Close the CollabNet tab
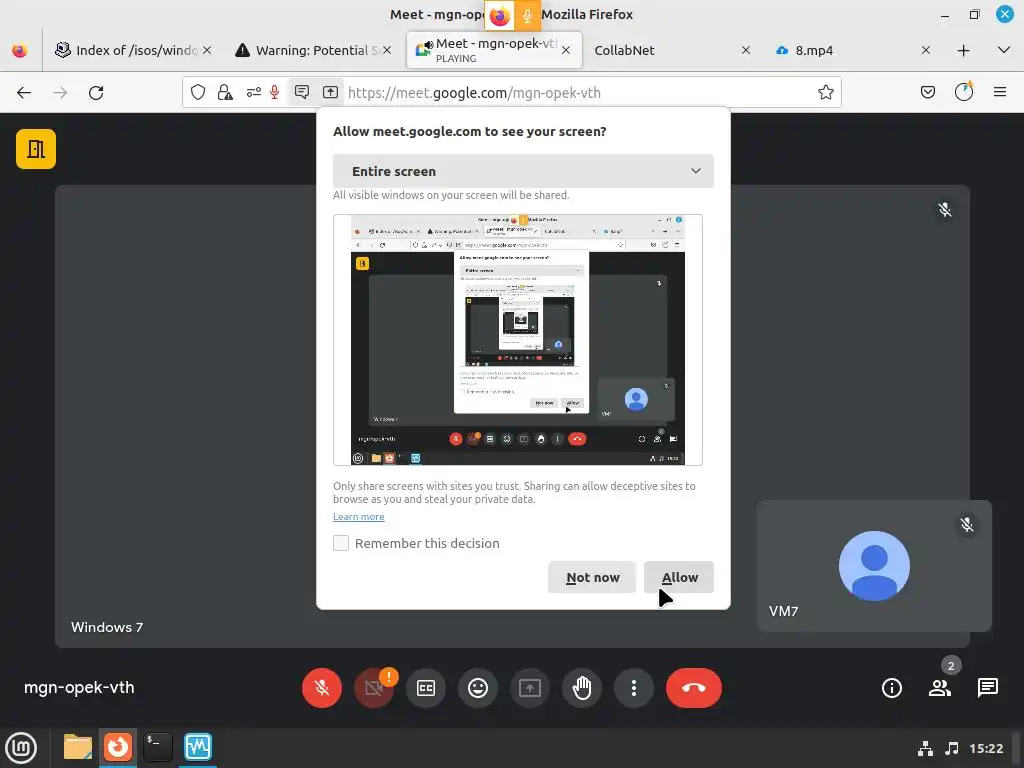The height and width of the screenshot is (768, 1024). 746,50
